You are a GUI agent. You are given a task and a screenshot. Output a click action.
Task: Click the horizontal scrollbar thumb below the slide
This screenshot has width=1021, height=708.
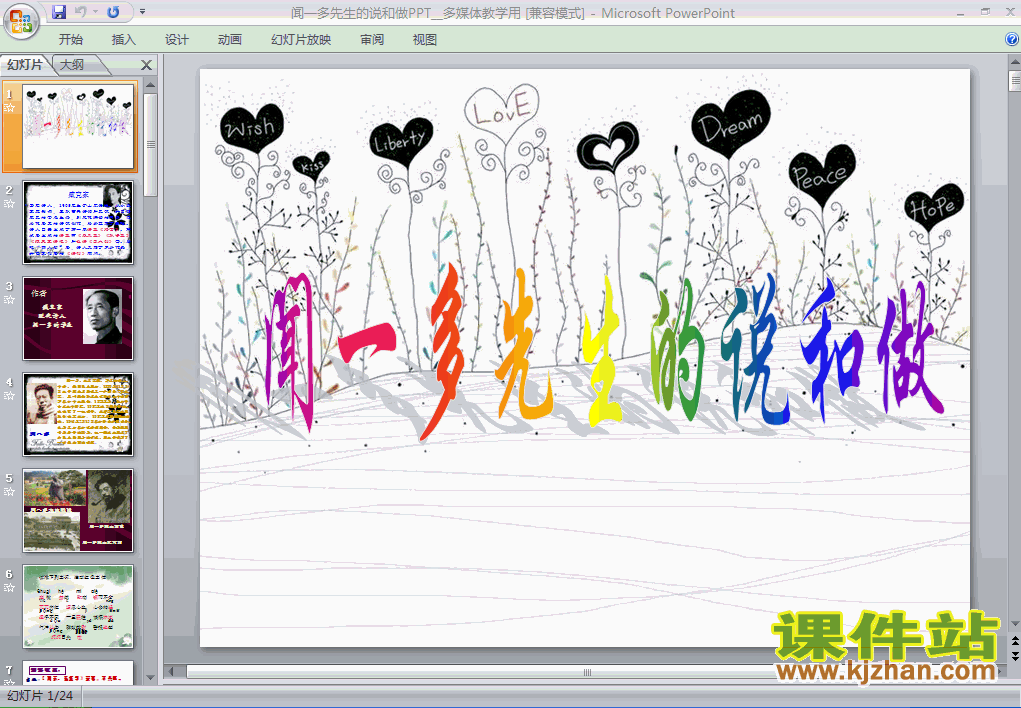587,672
